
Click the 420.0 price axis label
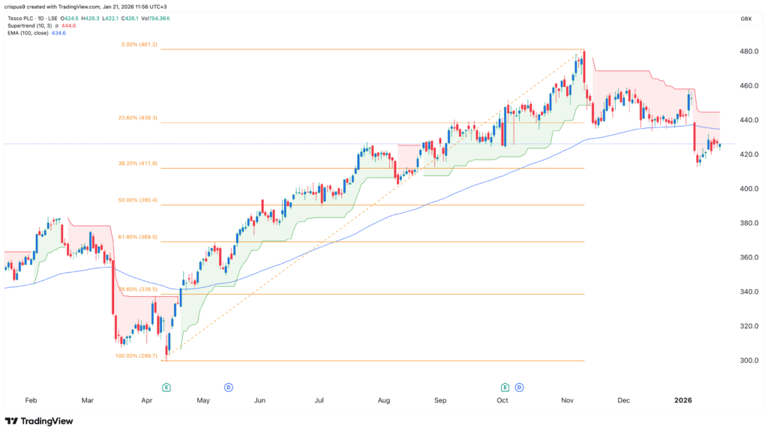point(749,154)
